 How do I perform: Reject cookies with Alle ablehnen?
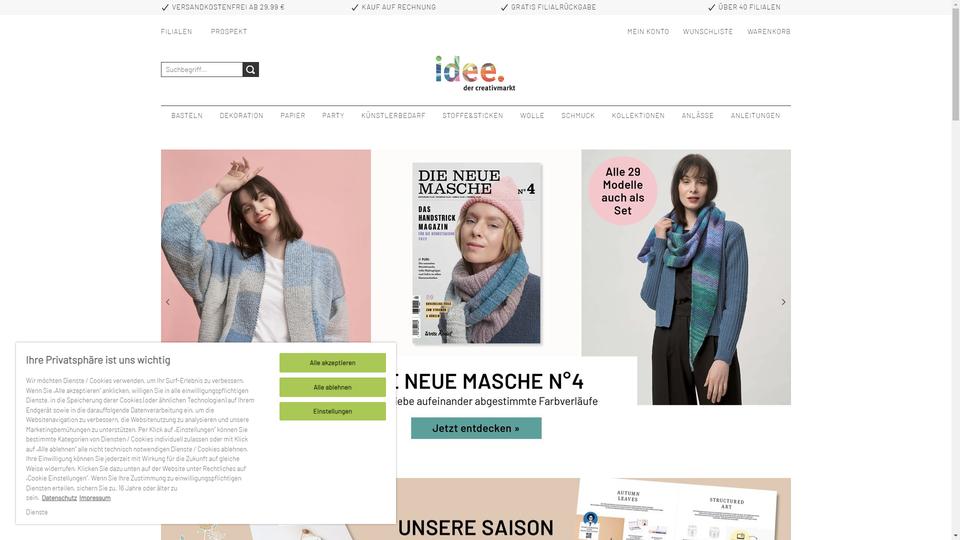pos(332,387)
